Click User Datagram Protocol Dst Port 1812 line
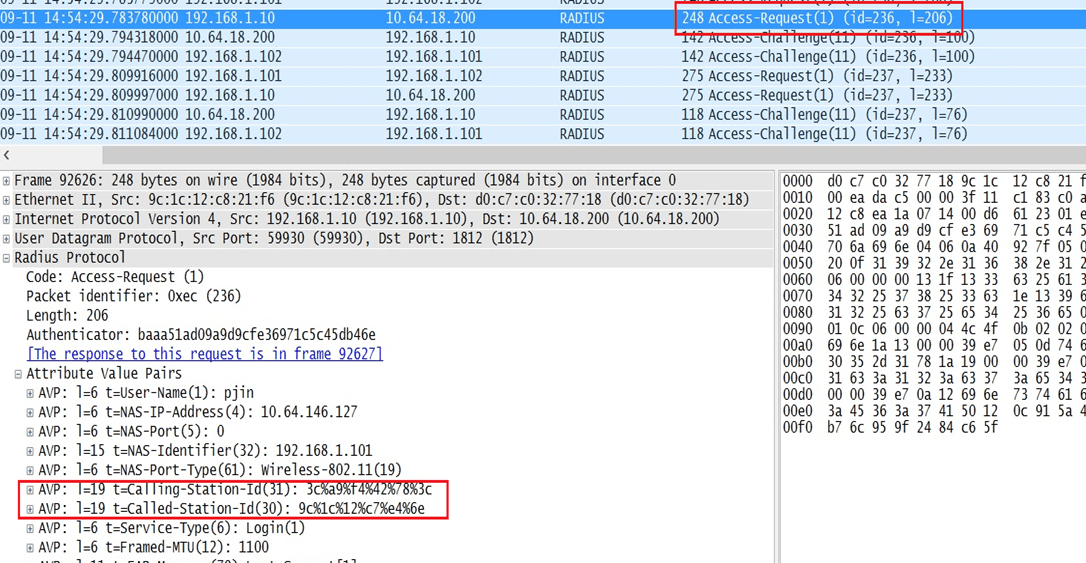This screenshot has width=1086, height=563. click(274, 239)
